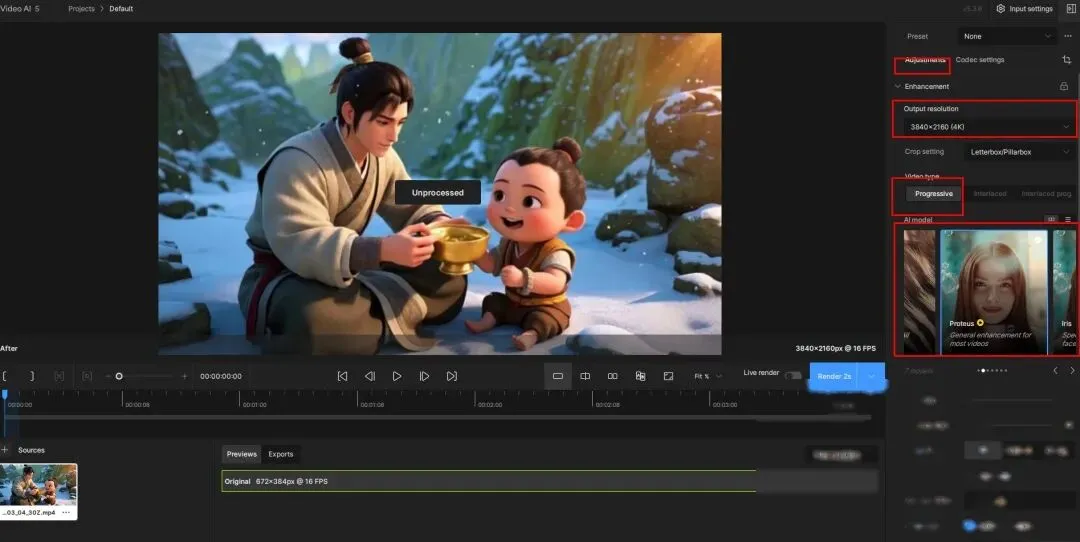
Task: Select the side-by-side view layout icon
Action: click(612, 376)
